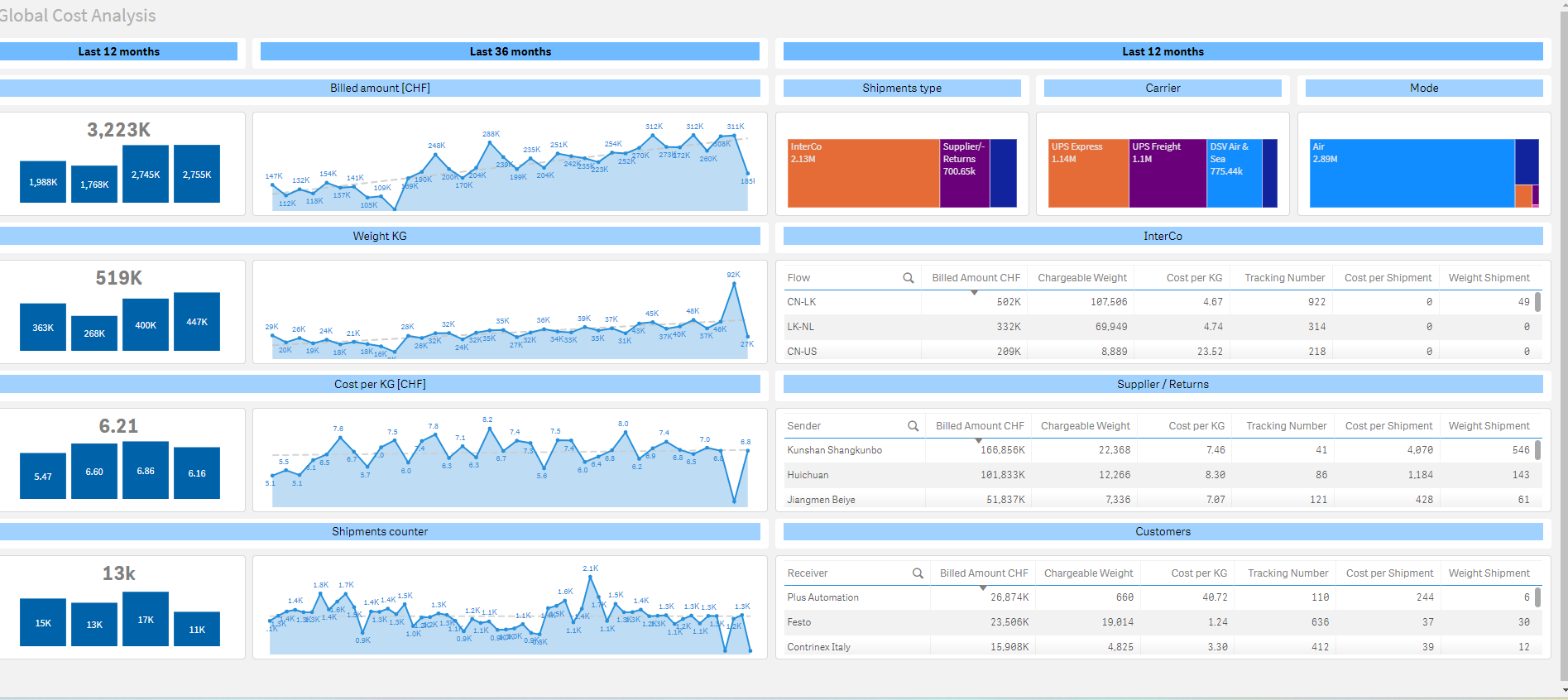
Task: Select sender Jiangmen Beiye
Action: (x=821, y=500)
